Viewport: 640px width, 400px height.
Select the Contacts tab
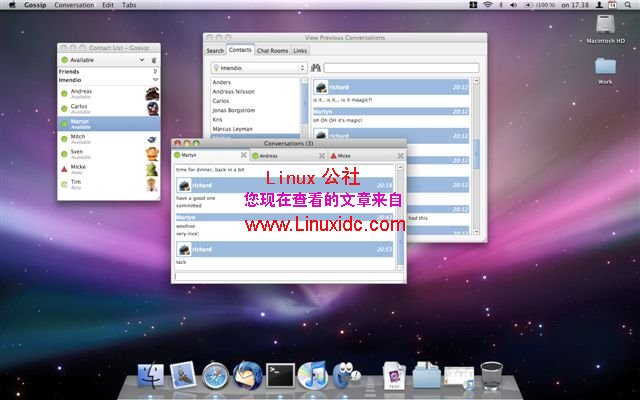coord(240,50)
